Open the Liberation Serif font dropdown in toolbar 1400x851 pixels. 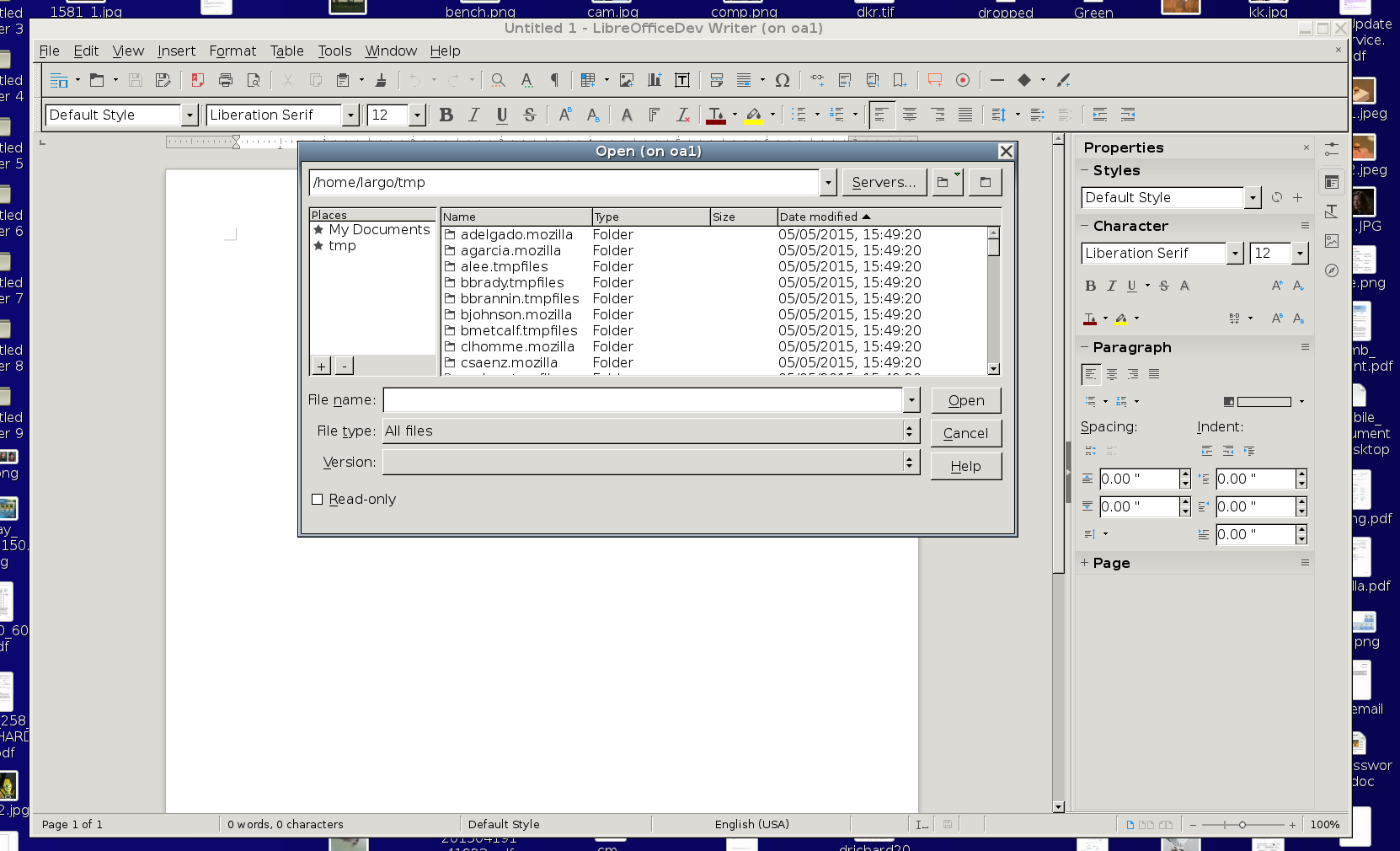pos(350,115)
